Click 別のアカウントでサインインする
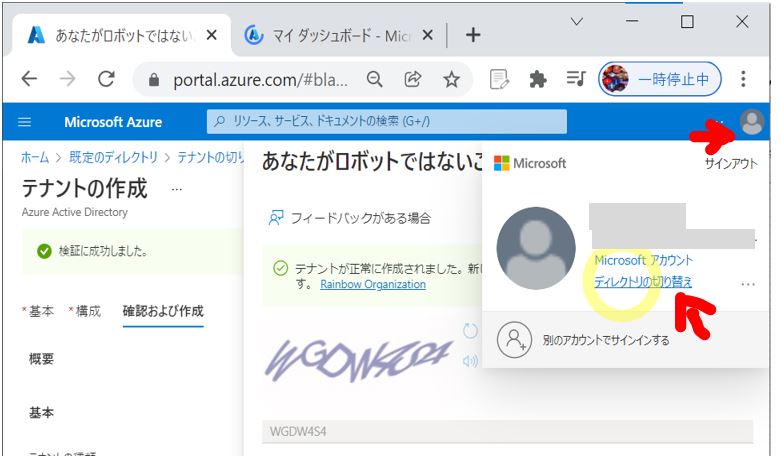779x461 pixels. (606, 340)
